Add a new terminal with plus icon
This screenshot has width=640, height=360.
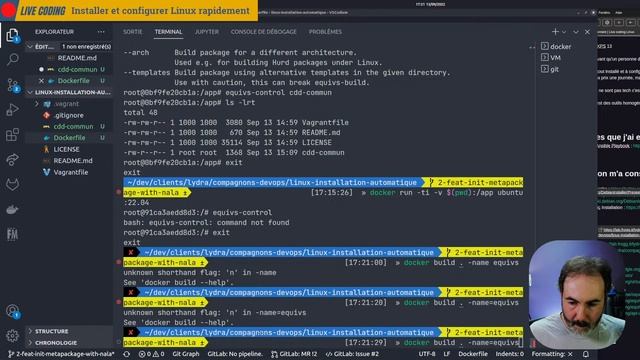pyautogui.click(x=555, y=31)
